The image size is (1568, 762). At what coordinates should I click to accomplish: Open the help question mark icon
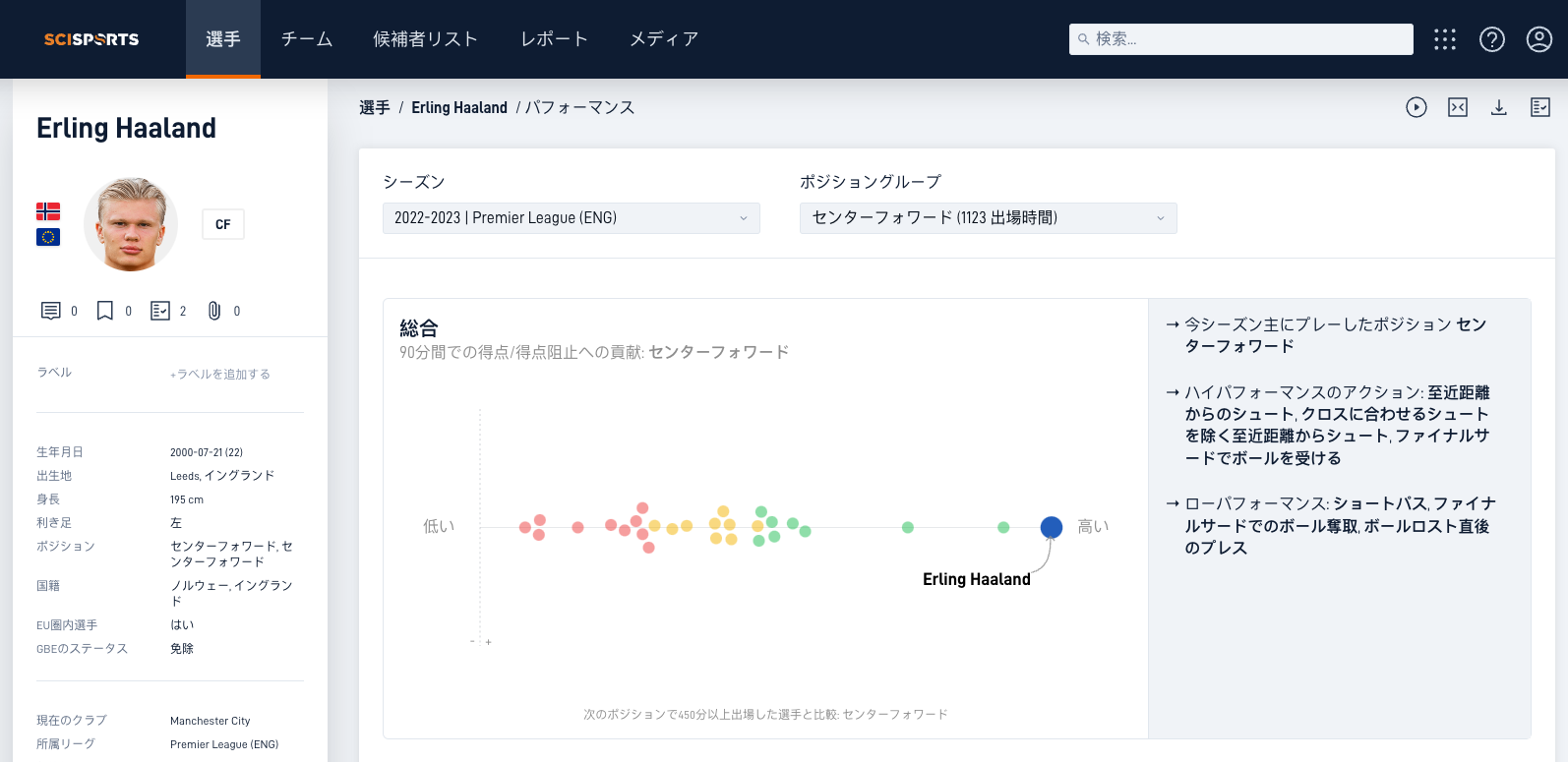1492,39
